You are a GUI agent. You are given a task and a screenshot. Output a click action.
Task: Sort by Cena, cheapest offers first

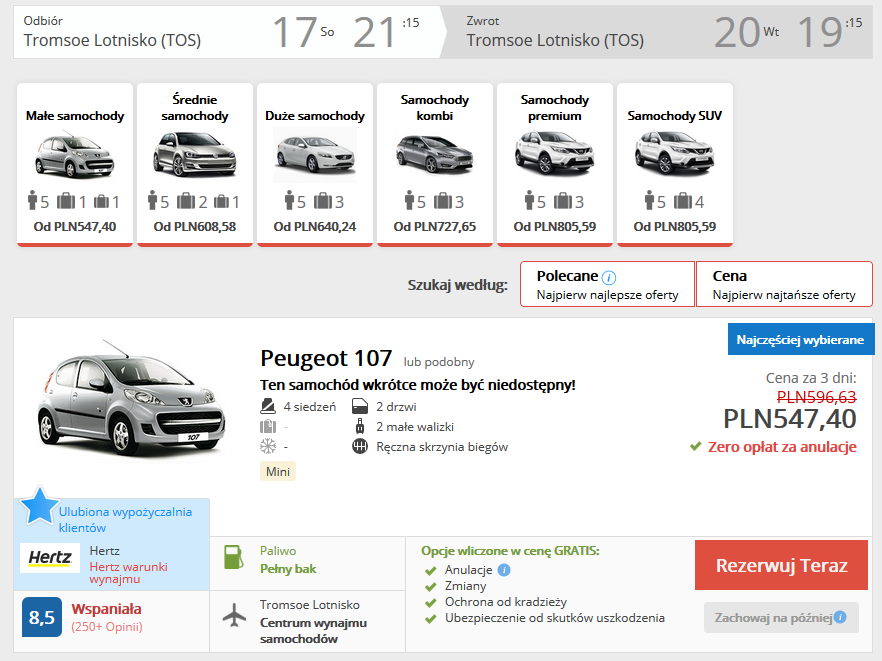tap(784, 284)
